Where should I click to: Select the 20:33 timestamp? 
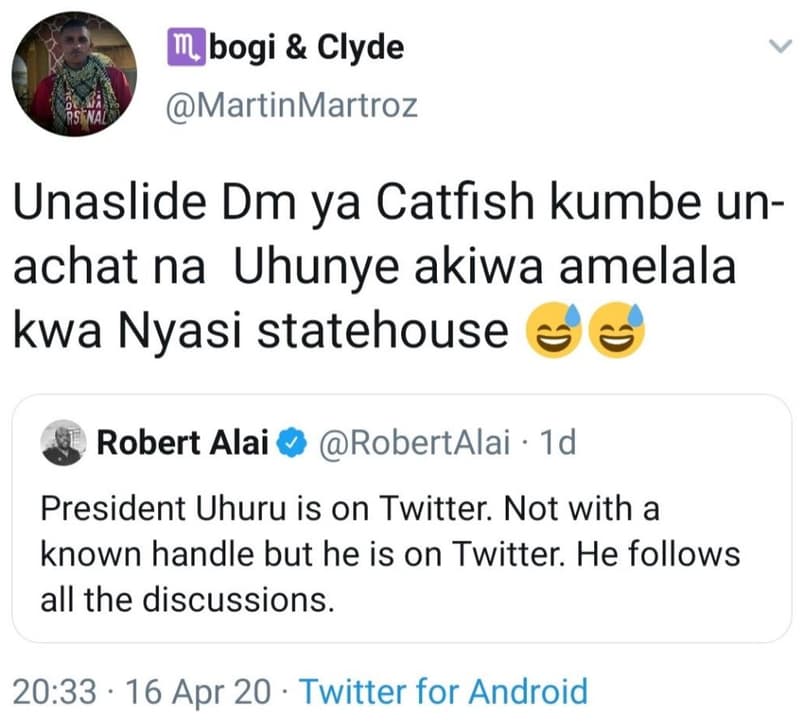[x=57, y=691]
